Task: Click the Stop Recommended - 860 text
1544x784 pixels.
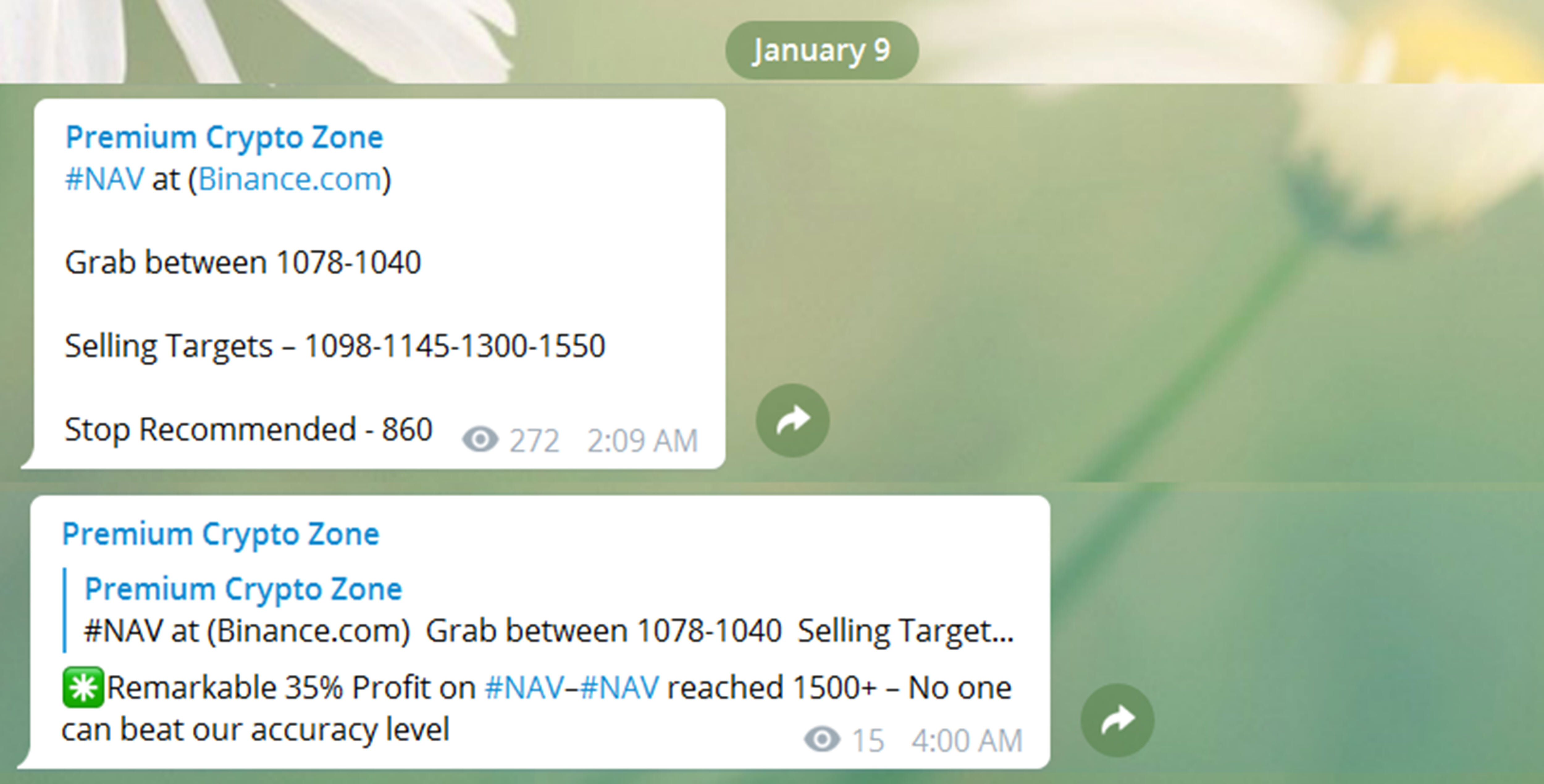Action: (x=248, y=429)
